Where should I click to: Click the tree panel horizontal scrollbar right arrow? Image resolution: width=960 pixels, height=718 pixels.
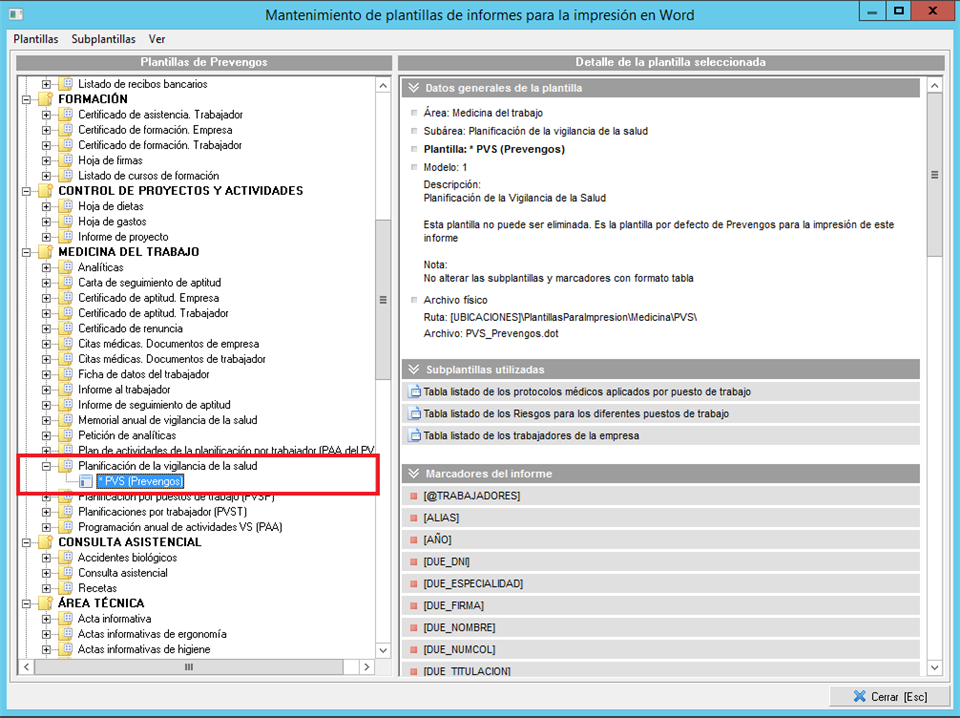366,667
